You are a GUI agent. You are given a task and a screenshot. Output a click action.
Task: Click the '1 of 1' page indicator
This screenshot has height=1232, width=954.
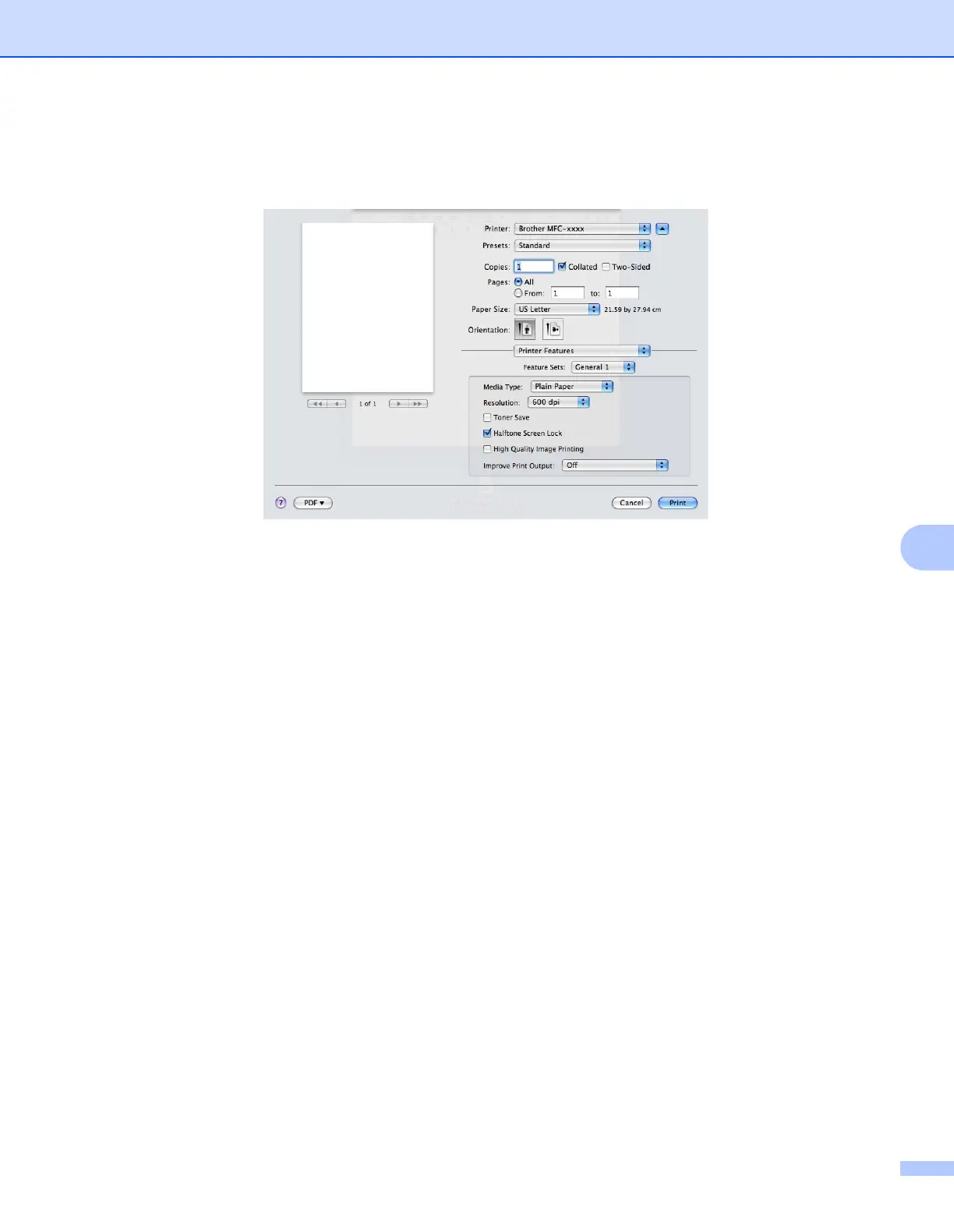[368, 404]
